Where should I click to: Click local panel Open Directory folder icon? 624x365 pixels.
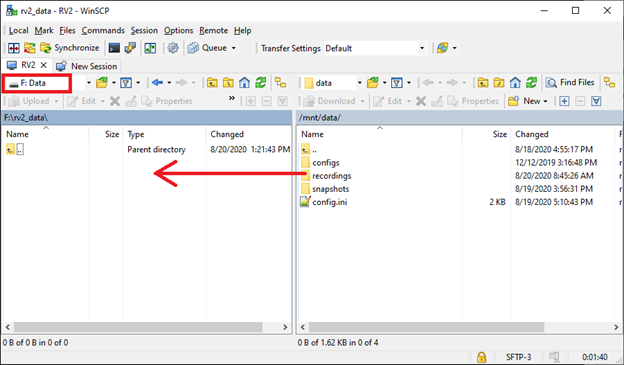tap(102, 83)
